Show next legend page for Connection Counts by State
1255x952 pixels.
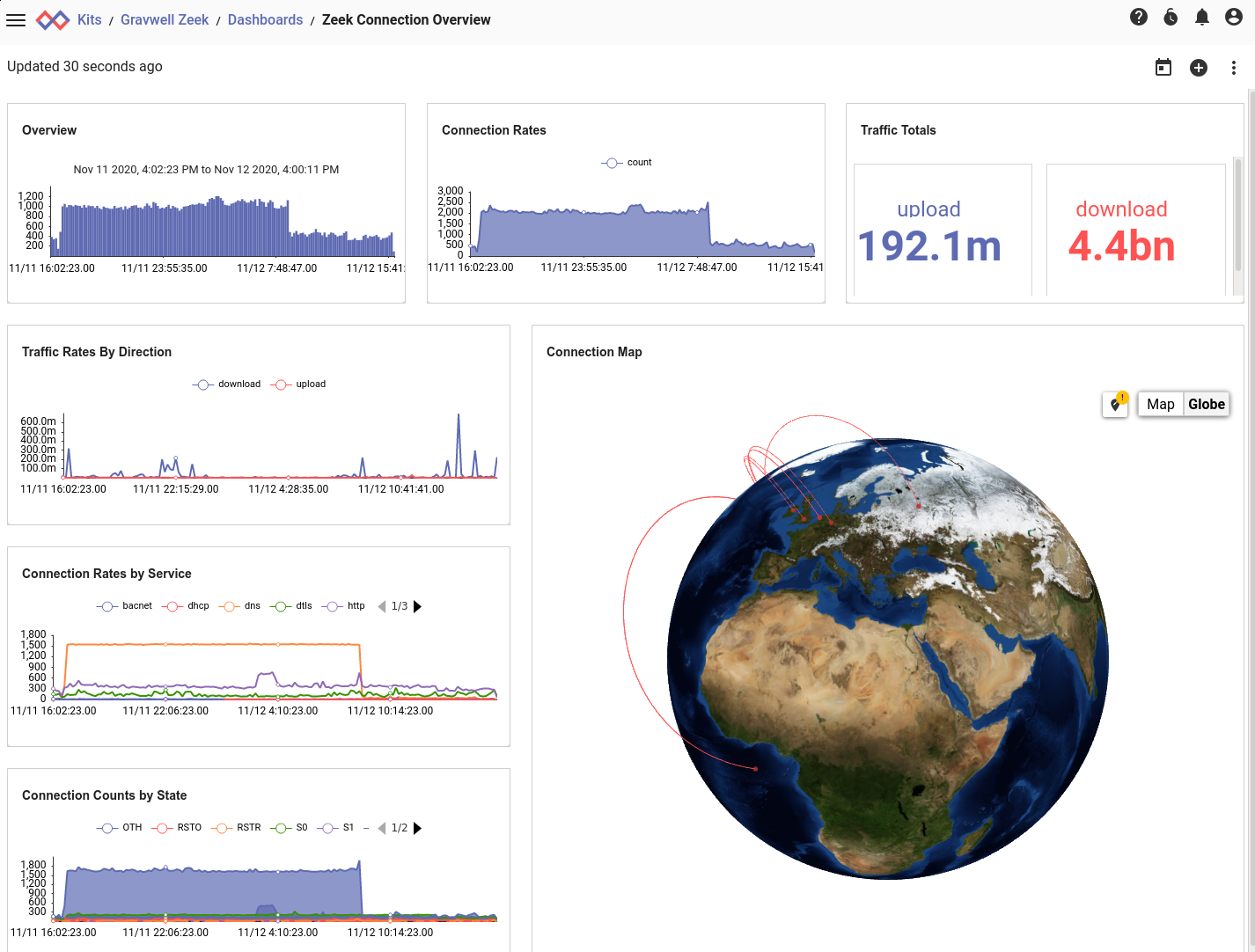click(418, 828)
